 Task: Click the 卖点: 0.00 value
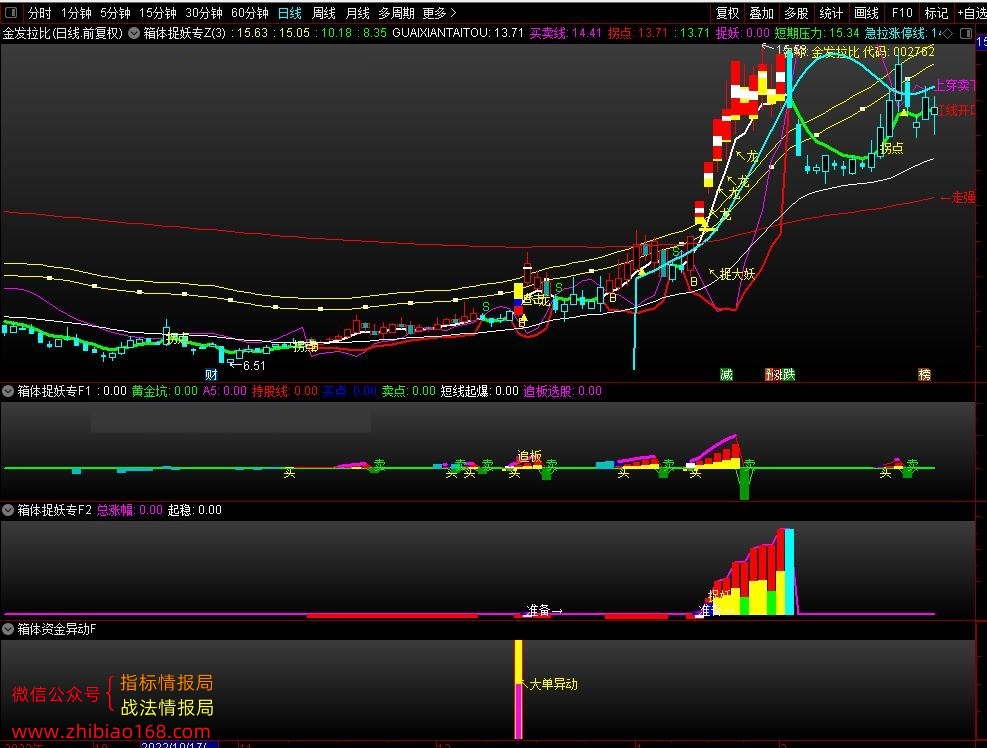pyautogui.click(x=409, y=391)
